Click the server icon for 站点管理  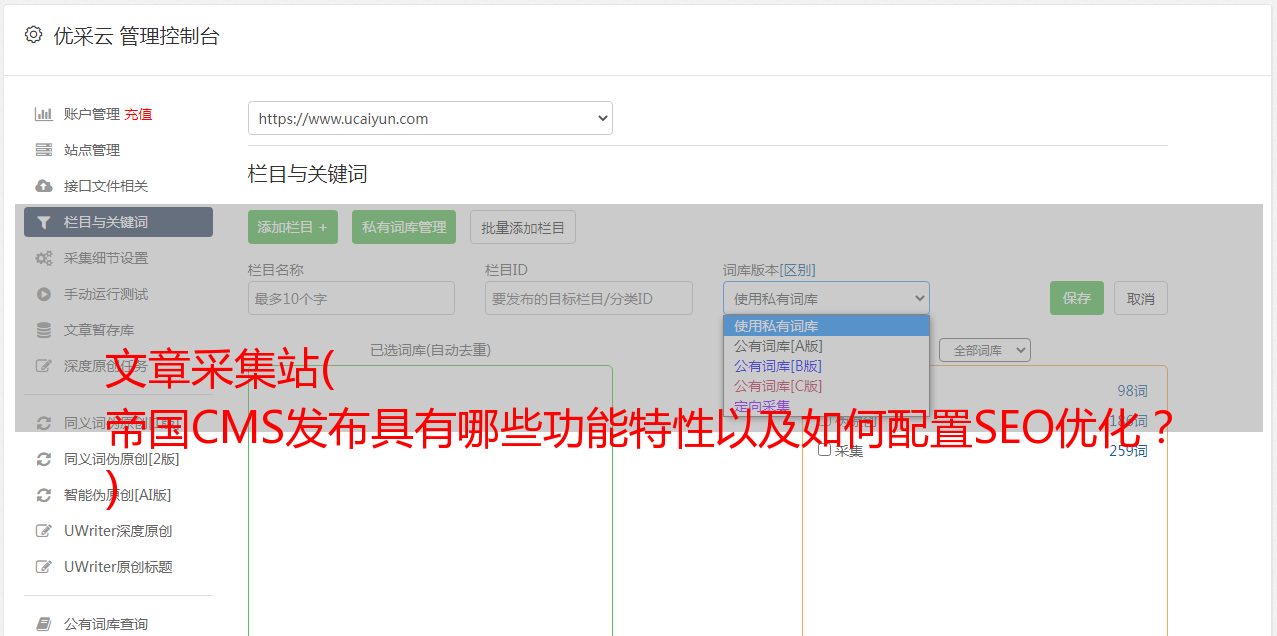[43, 150]
